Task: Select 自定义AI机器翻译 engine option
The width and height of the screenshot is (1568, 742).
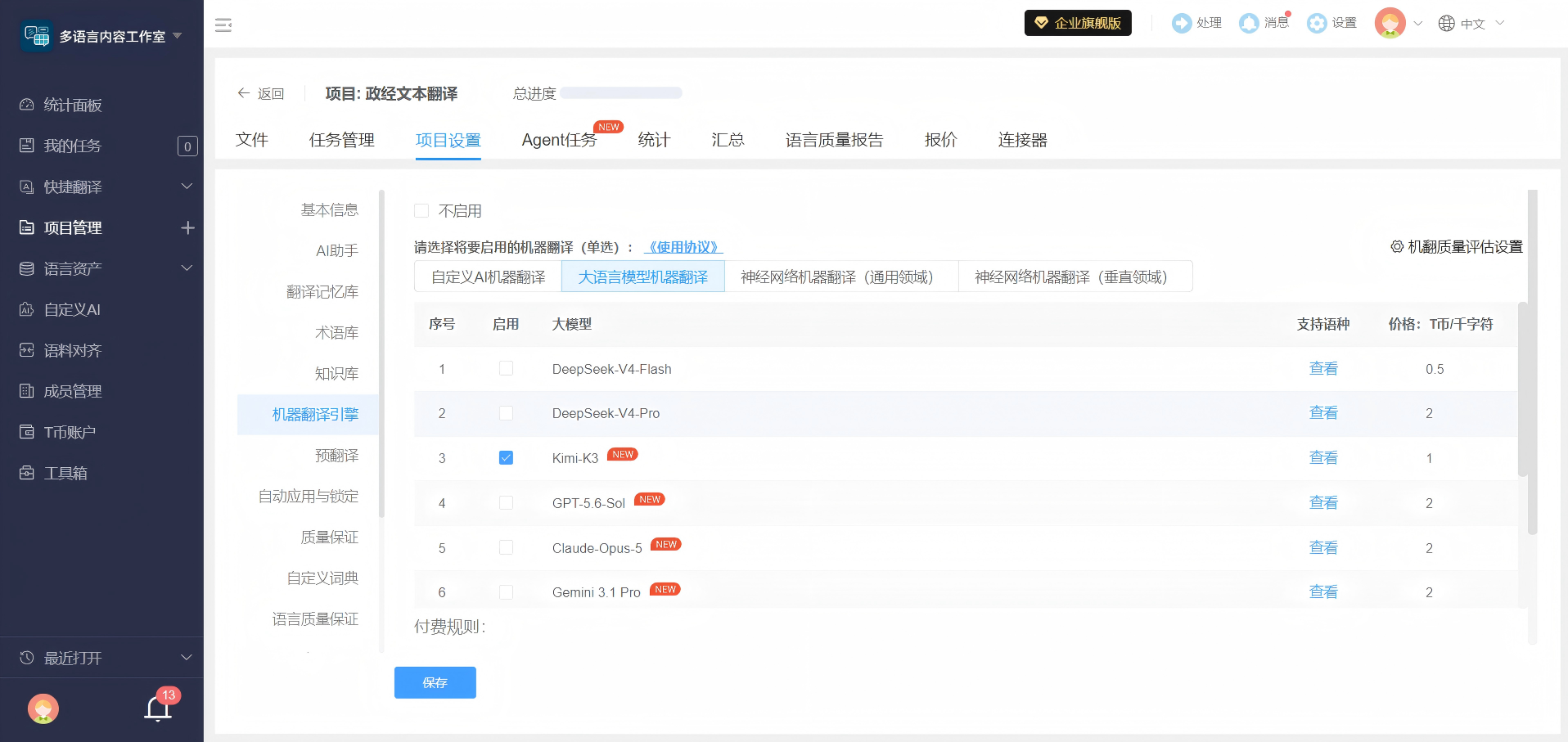Action: tap(489, 277)
